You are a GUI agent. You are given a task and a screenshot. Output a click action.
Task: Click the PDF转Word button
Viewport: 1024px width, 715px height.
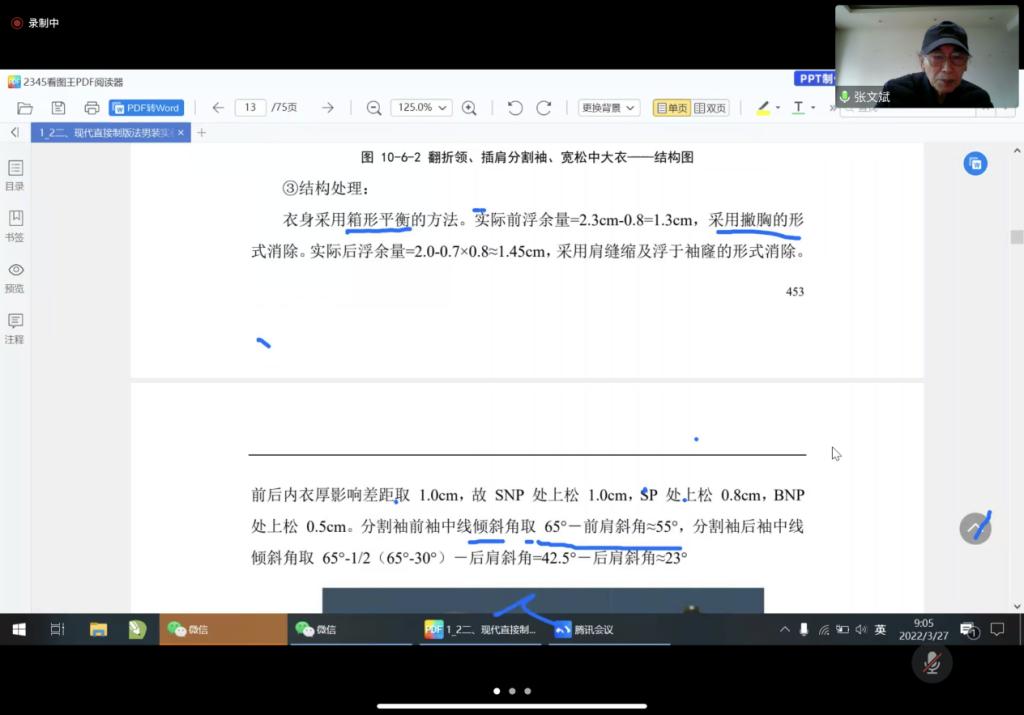click(x=146, y=108)
